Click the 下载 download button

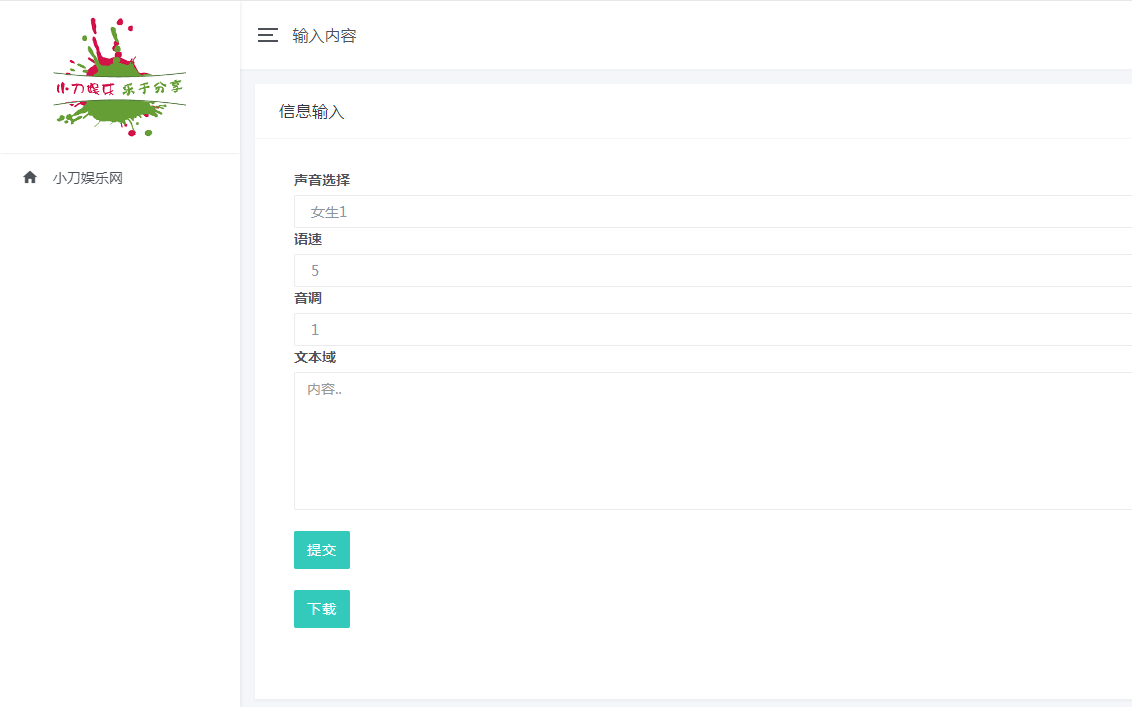tap(321, 608)
